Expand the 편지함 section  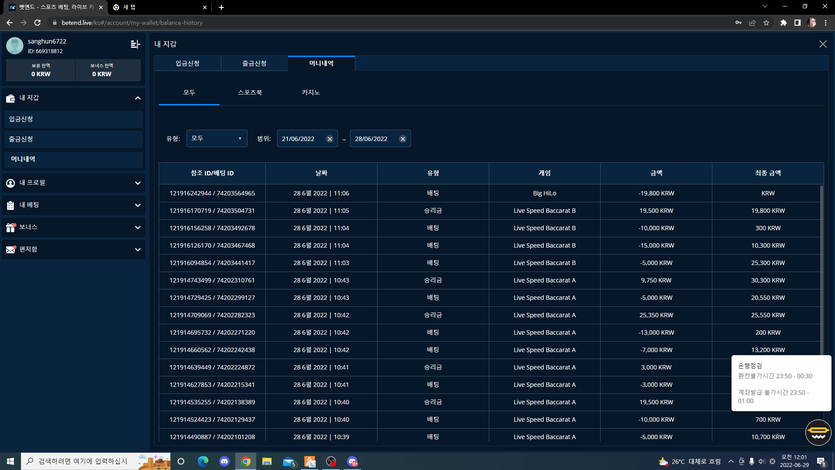click(137, 250)
